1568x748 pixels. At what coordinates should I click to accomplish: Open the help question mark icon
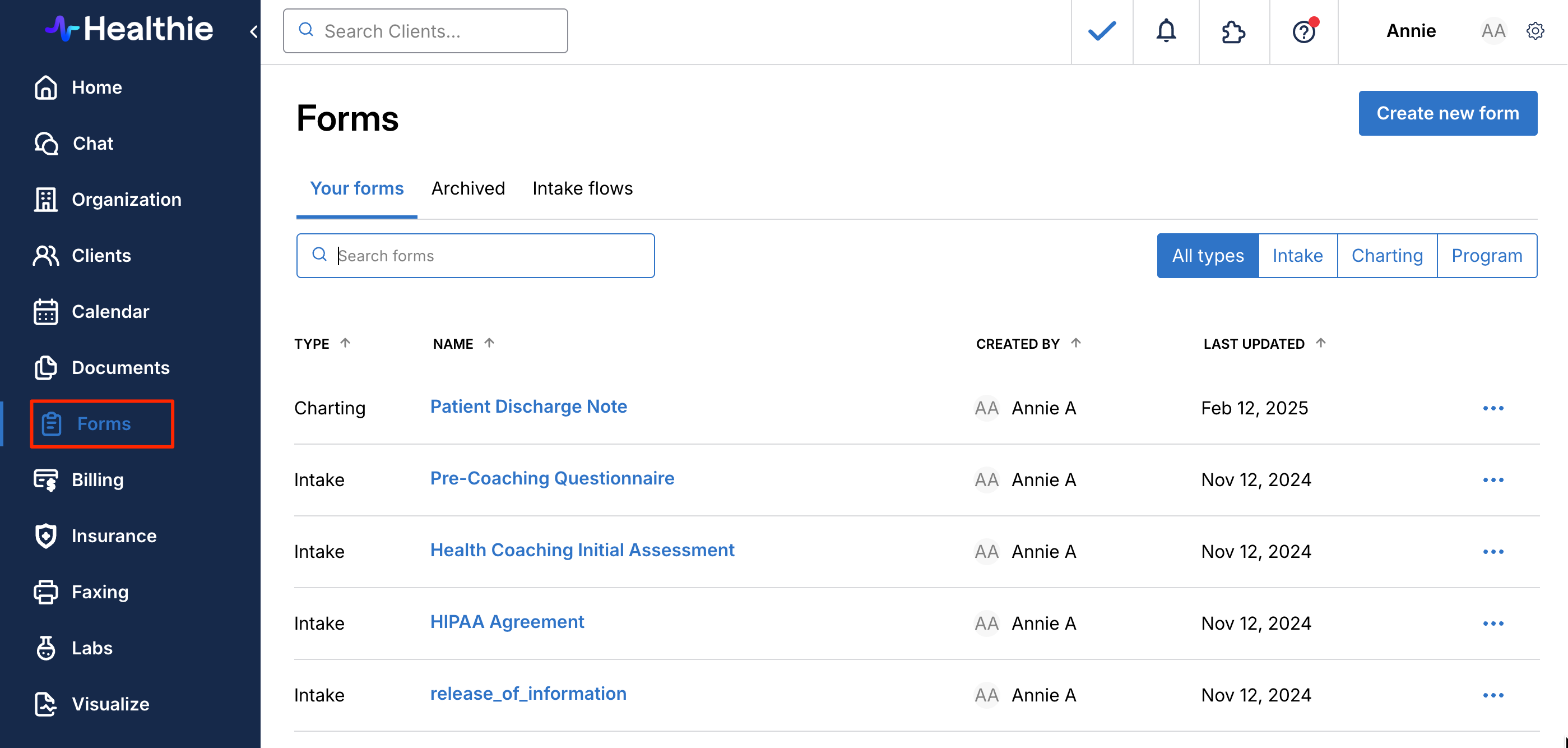[x=1303, y=31]
